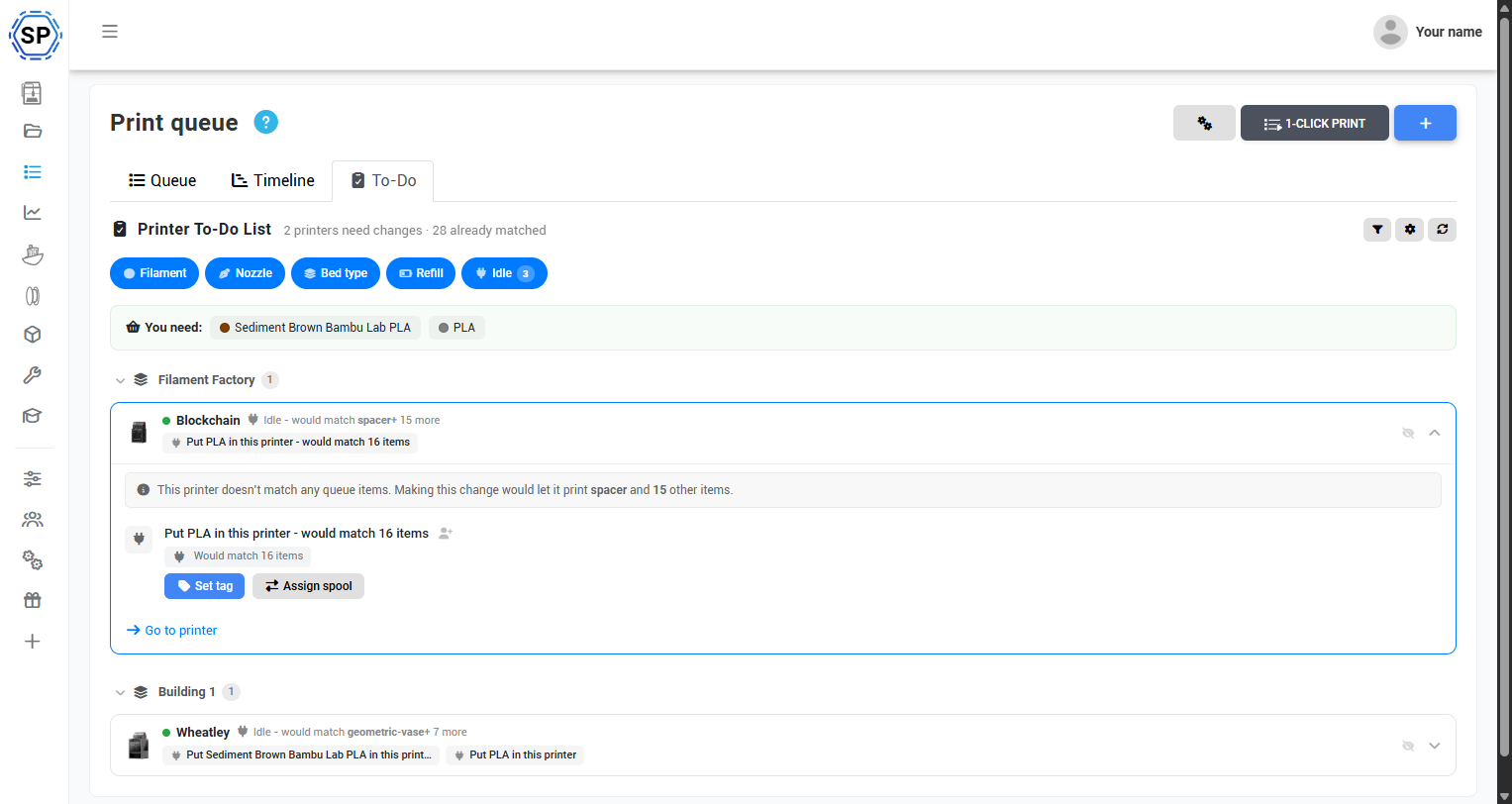The width and height of the screenshot is (1512, 804).
Task: Open the sliders settings sidebar icon
Action: click(x=32, y=479)
